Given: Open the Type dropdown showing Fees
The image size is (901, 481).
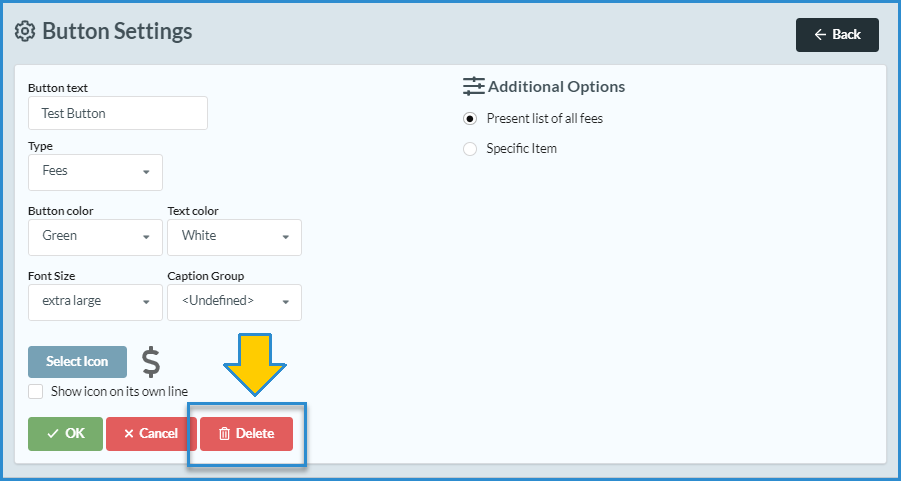Looking at the screenshot, I should point(95,172).
